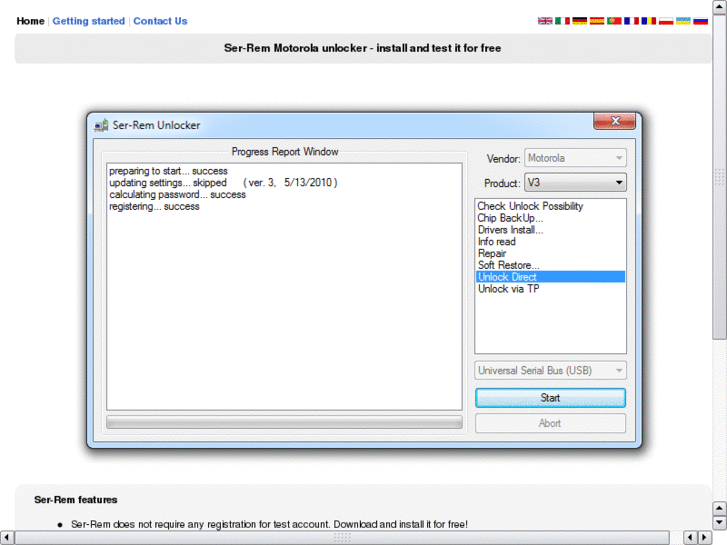This screenshot has height=545, width=727.
Task: Select Info read operation
Action: pyautogui.click(x=550, y=242)
